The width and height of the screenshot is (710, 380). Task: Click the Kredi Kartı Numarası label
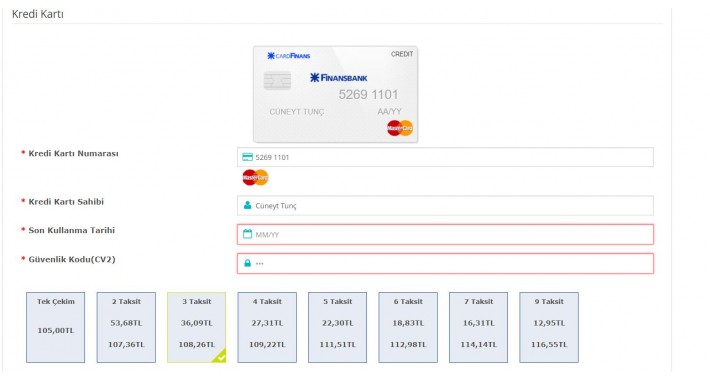point(73,154)
